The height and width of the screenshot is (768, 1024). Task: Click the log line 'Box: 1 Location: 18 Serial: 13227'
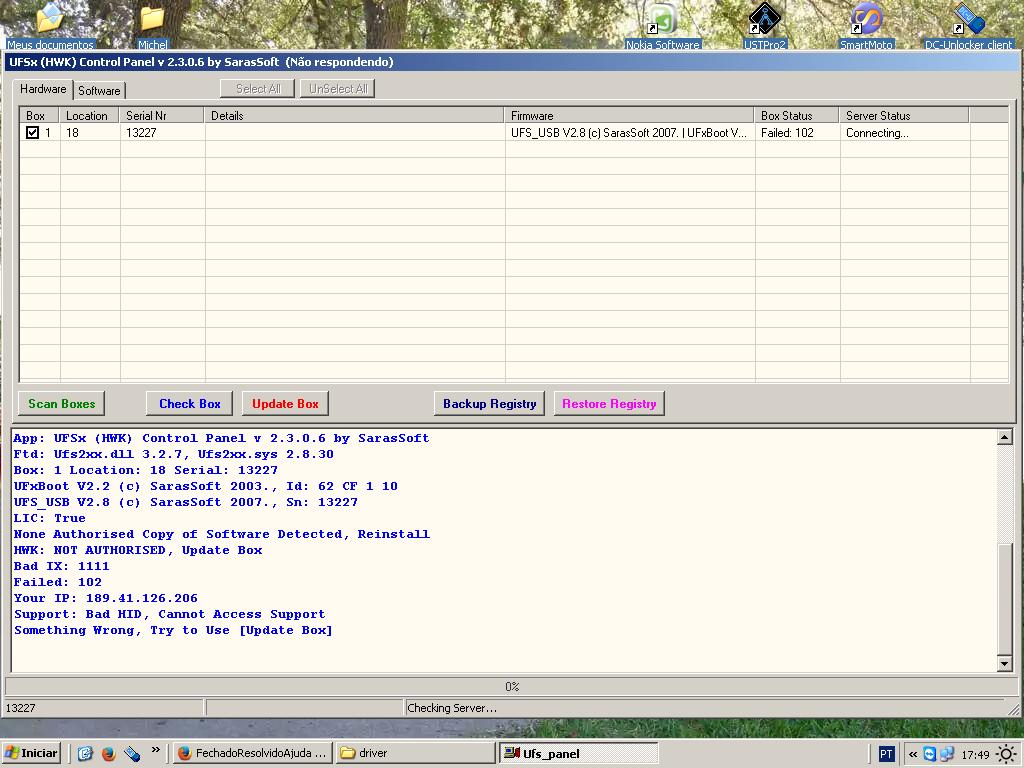pos(146,470)
